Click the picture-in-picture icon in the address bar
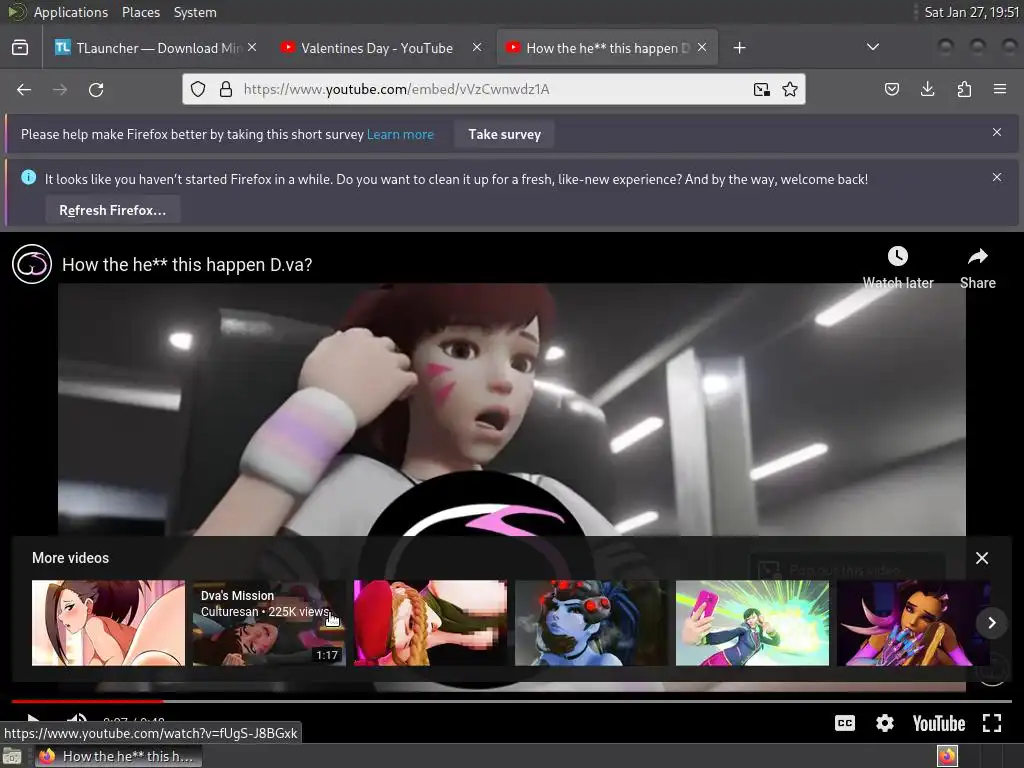 (761, 89)
